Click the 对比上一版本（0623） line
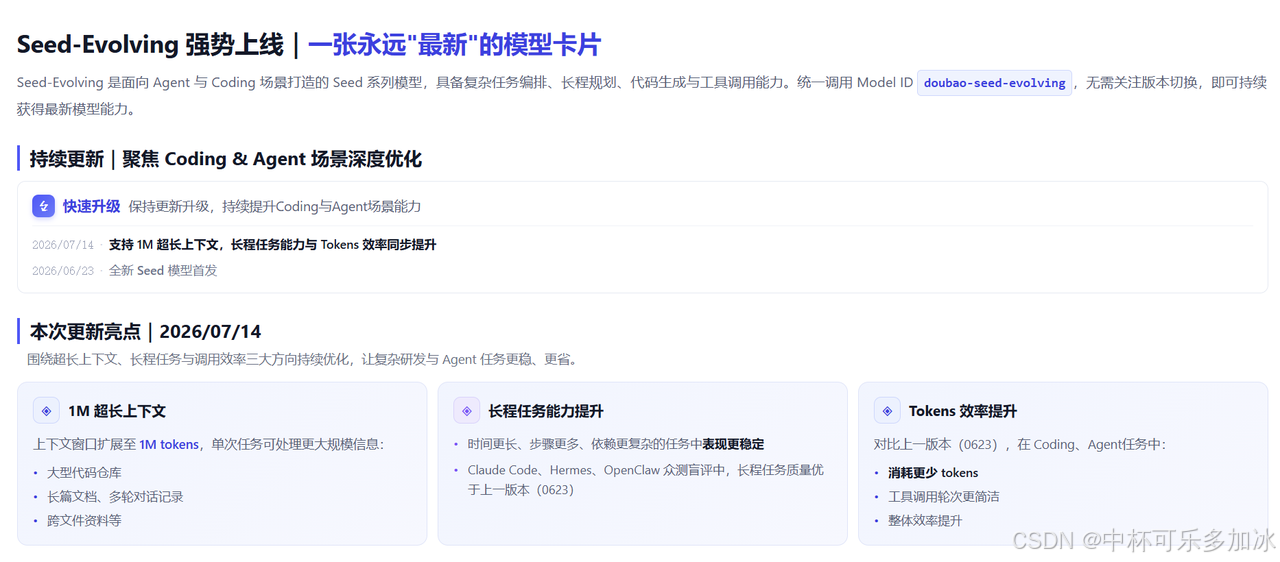The image size is (1280, 562). [1020, 444]
